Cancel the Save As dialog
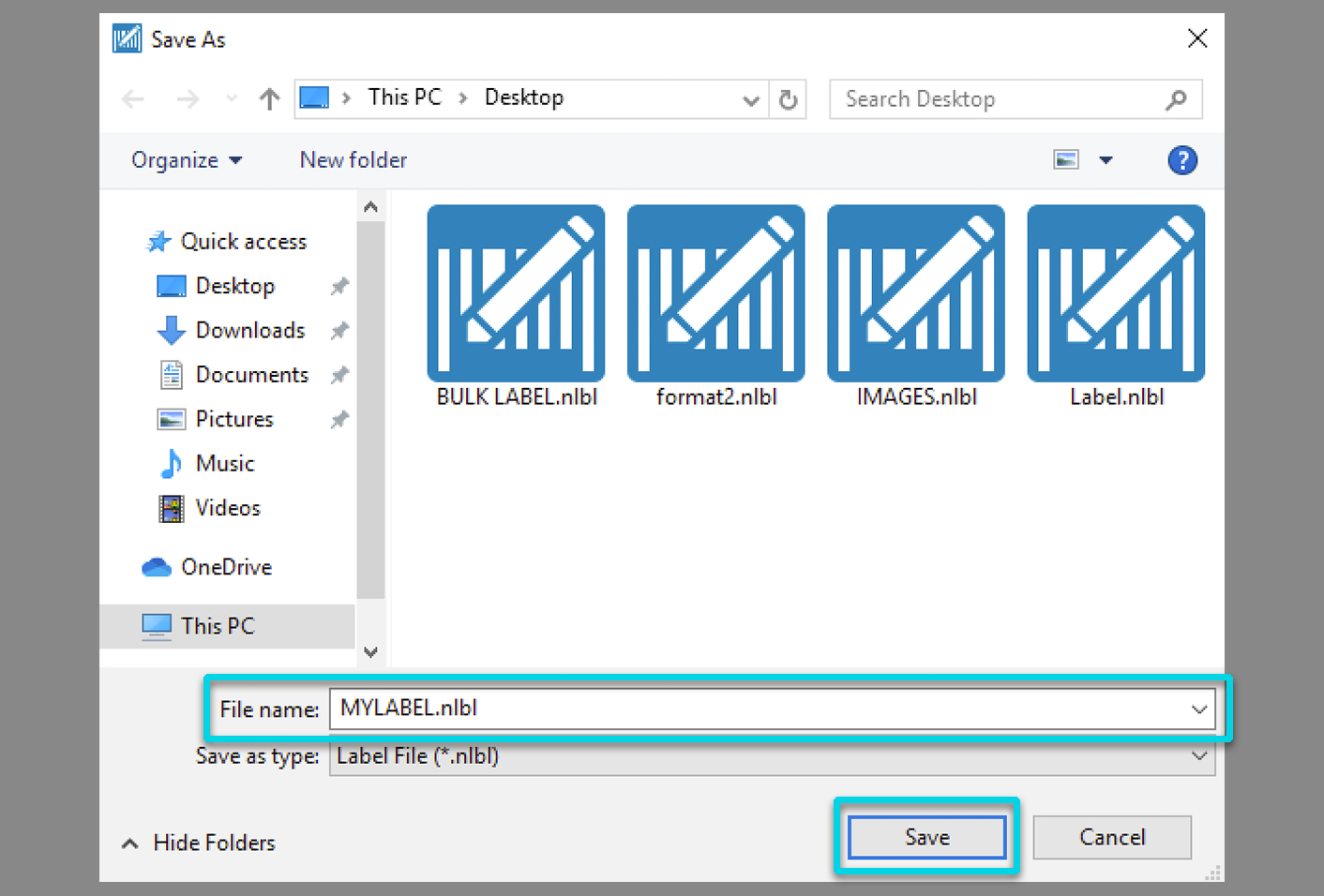The width and height of the screenshot is (1324, 896). pos(1112,837)
